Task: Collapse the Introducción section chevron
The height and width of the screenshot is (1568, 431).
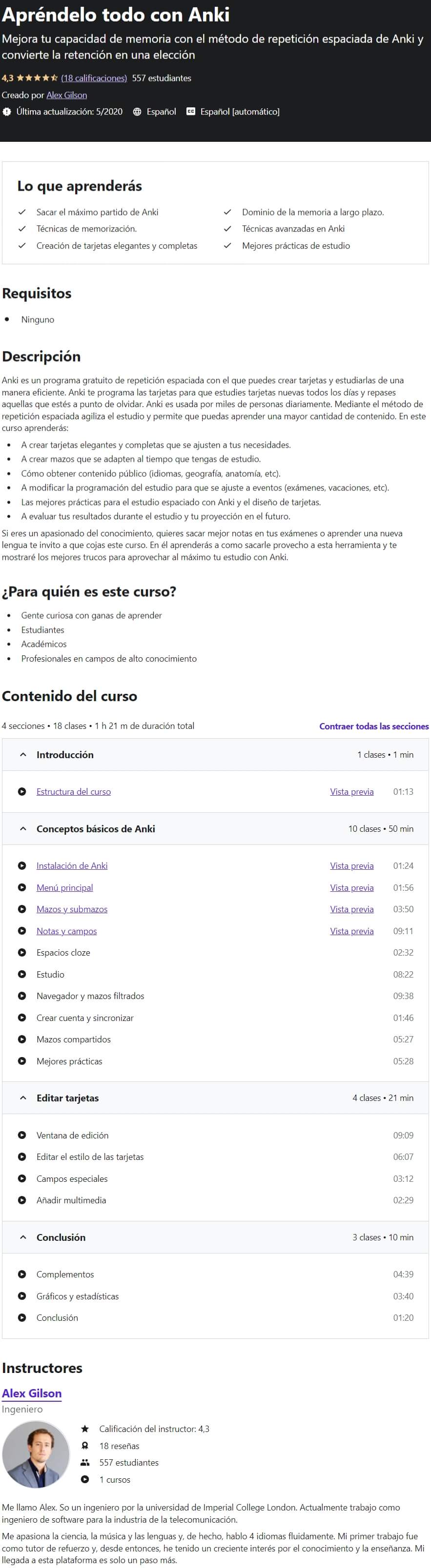Action: pos(23,755)
